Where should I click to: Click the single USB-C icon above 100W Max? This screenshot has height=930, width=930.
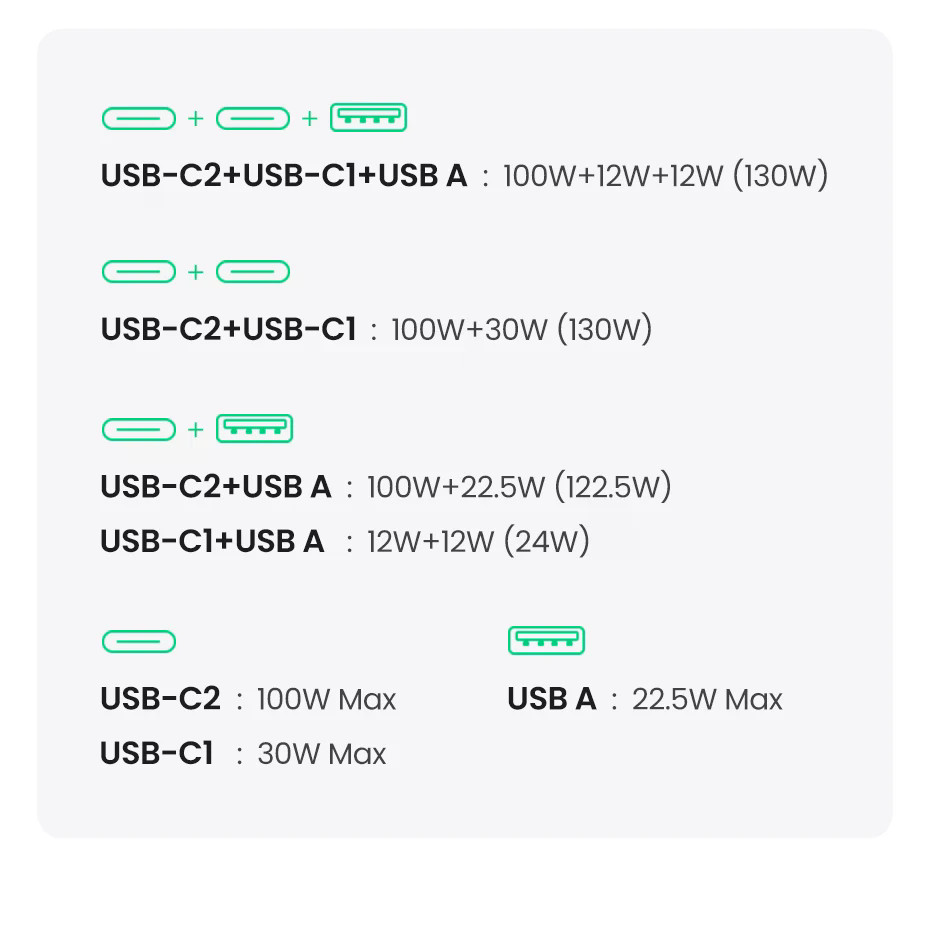point(139,641)
